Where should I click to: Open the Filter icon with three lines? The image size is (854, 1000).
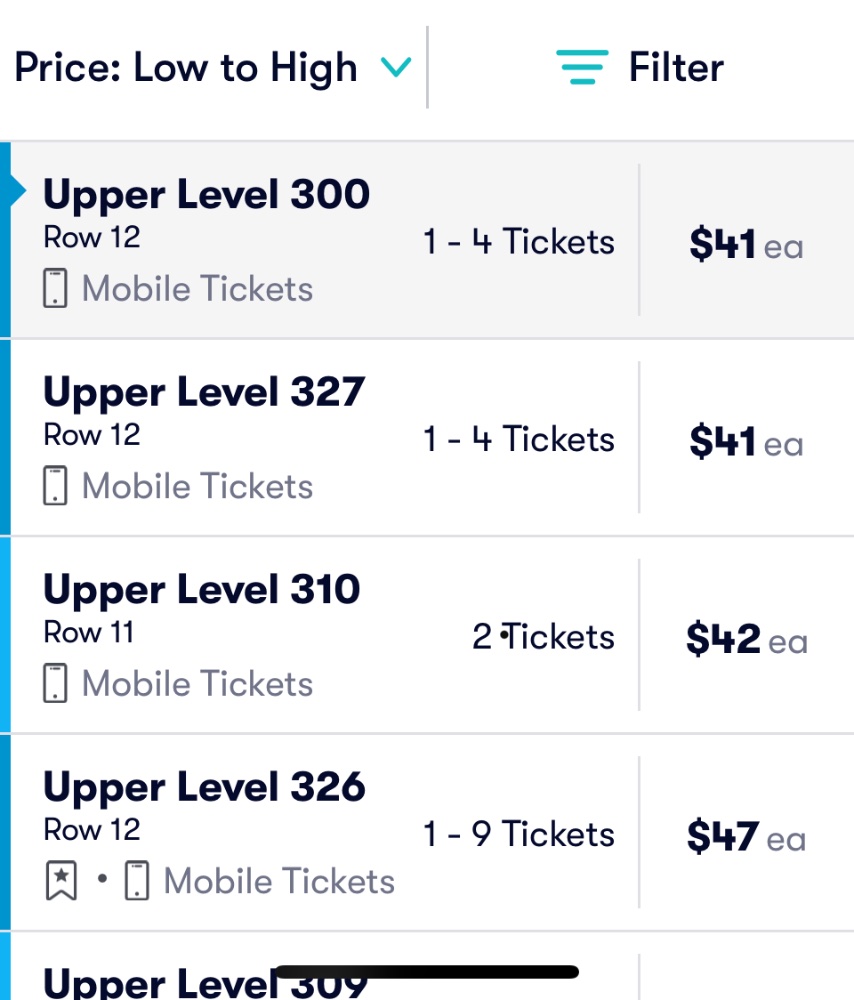(x=582, y=67)
